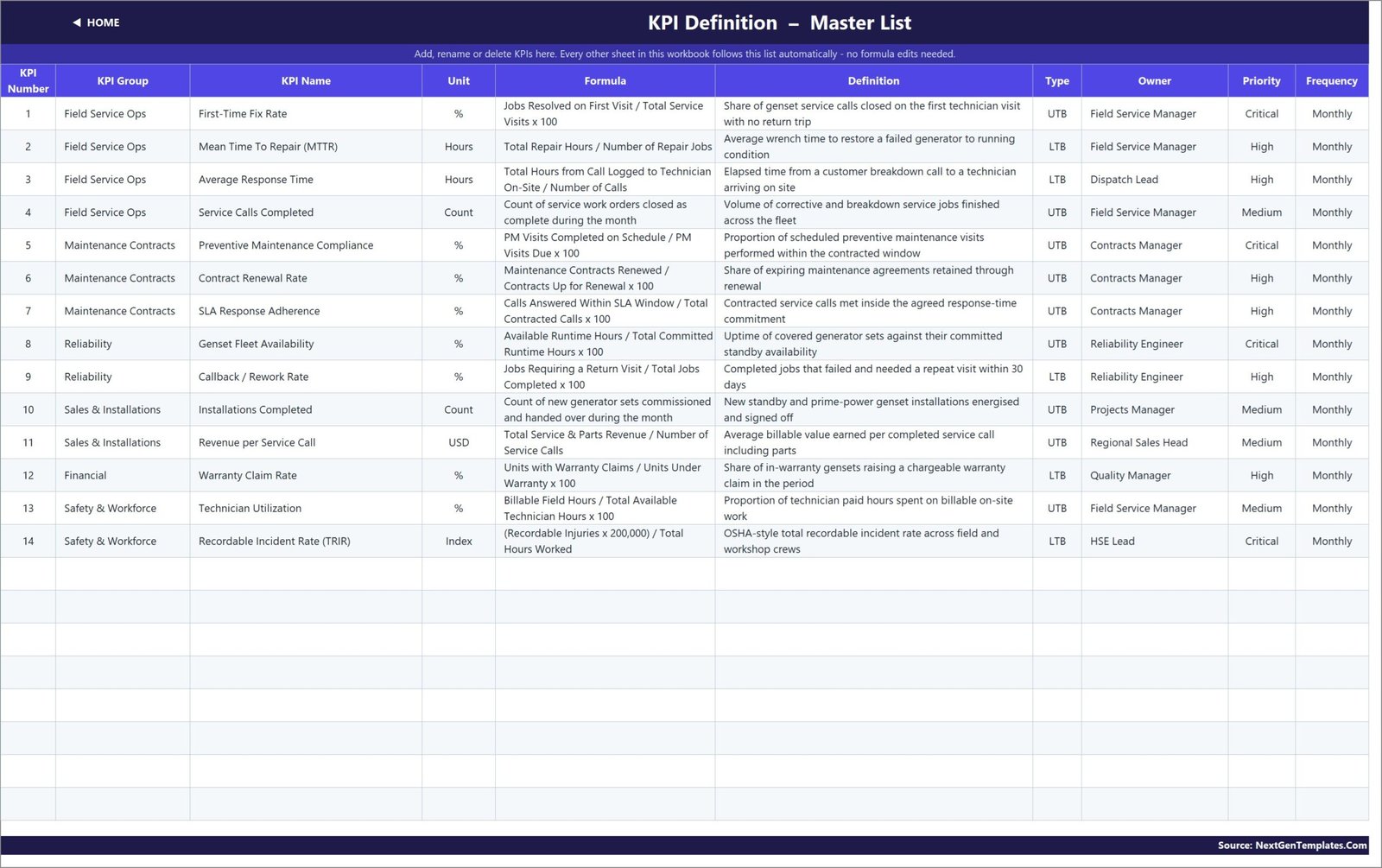The width and height of the screenshot is (1382, 868).
Task: Select the USD unit cell
Action: 459,442
